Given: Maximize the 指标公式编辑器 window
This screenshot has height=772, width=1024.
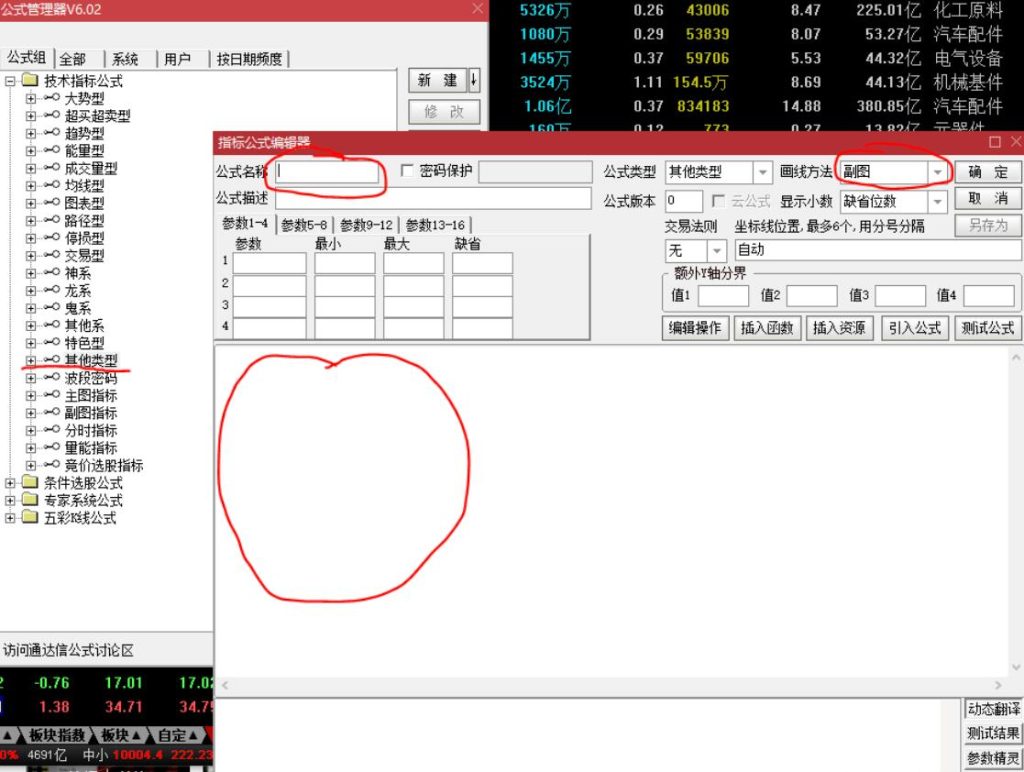Looking at the screenshot, I should [x=995, y=142].
